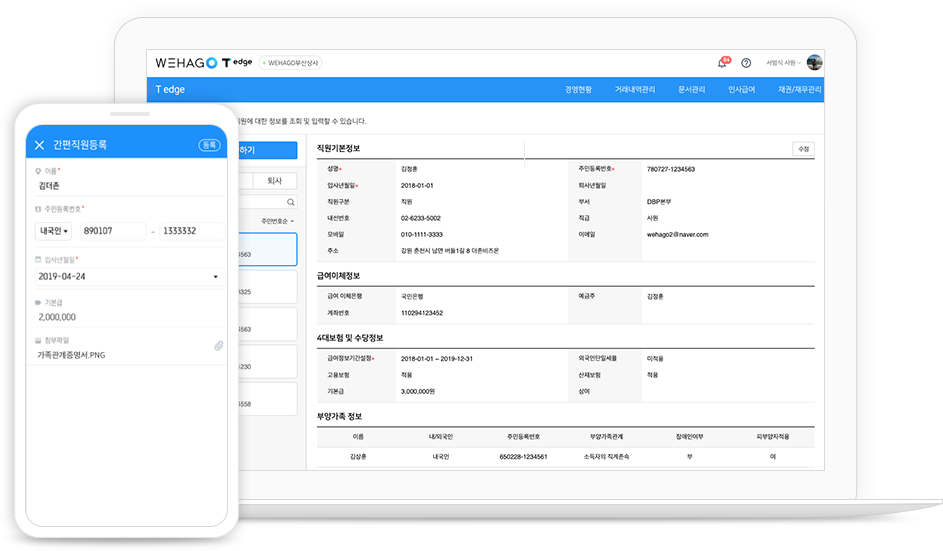Open the notification bell icon
Screen dimensions: 943x551
click(x=722, y=63)
